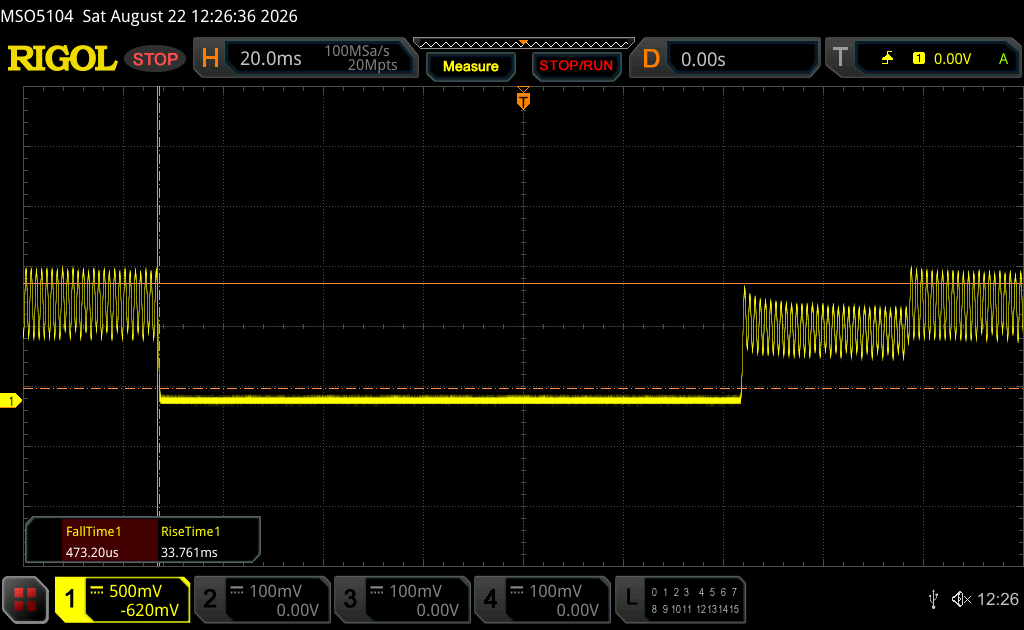
Task: Open the Measure menu
Action: pyautogui.click(x=471, y=67)
